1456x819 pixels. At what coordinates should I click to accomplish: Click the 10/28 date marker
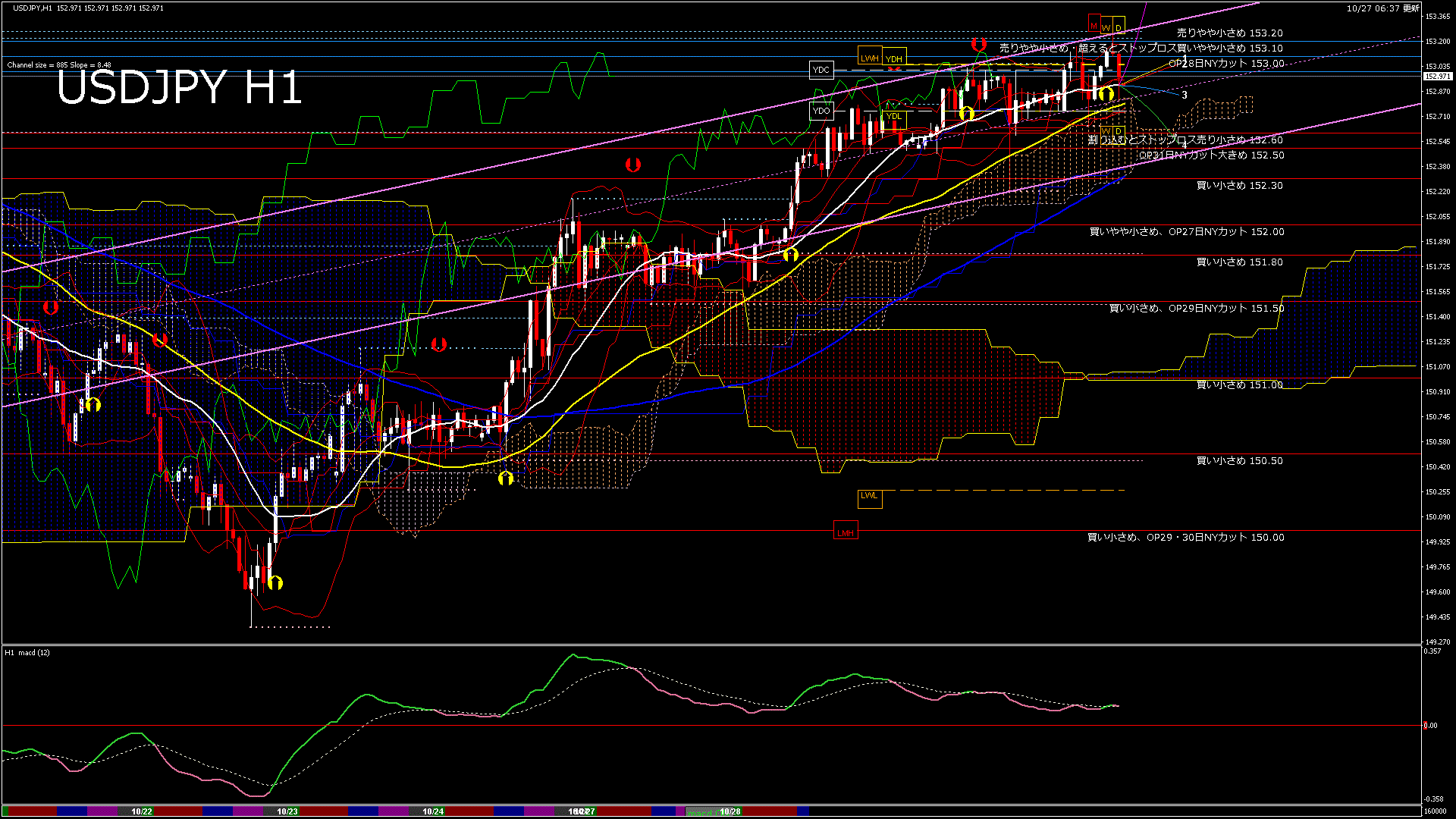click(x=730, y=811)
